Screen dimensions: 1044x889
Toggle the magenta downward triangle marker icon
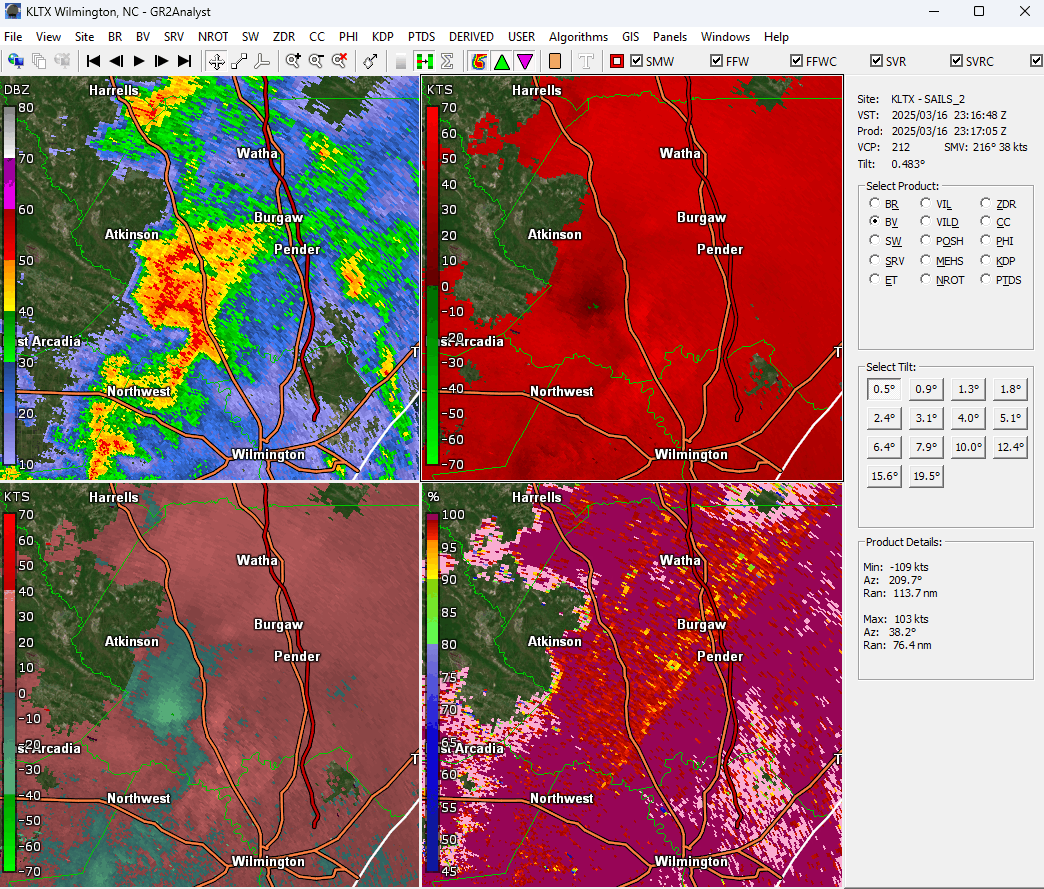coord(525,61)
